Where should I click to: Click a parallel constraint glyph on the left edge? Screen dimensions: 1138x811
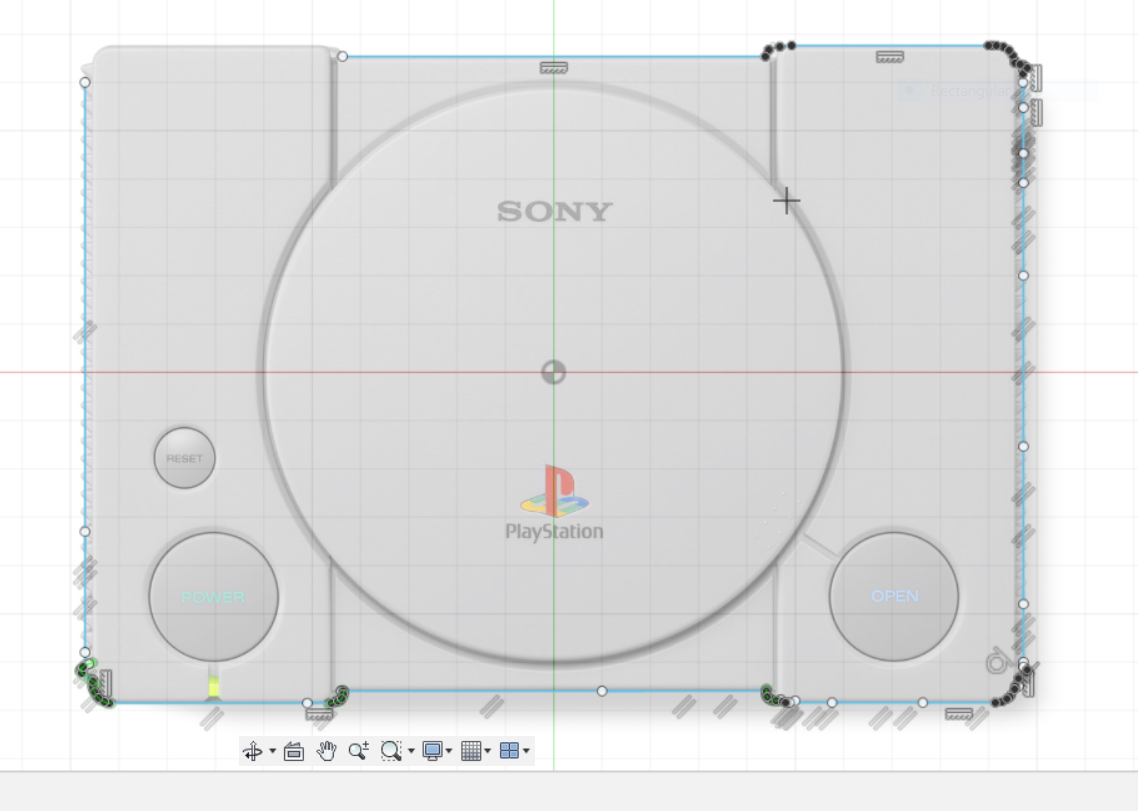click(85, 330)
